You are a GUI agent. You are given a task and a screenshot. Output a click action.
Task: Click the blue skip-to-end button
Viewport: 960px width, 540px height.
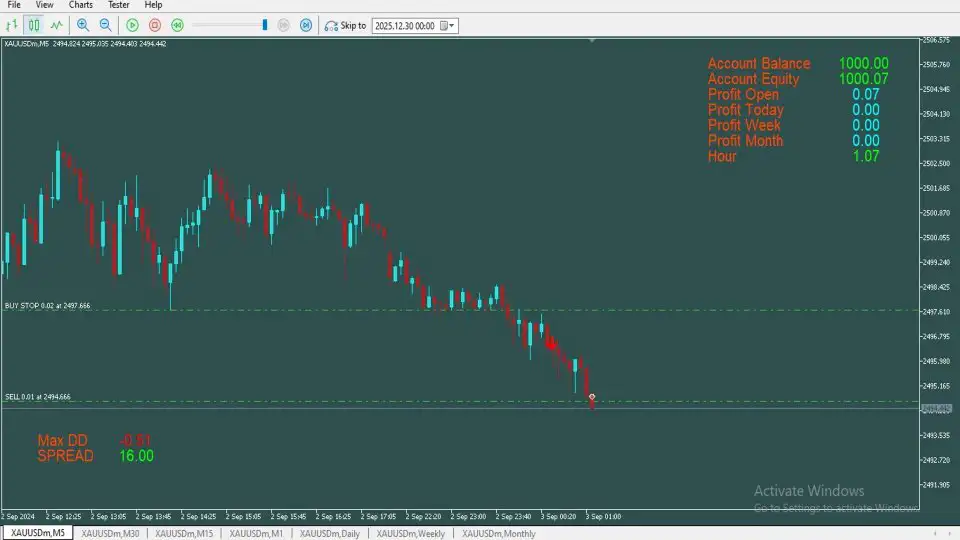click(306, 25)
